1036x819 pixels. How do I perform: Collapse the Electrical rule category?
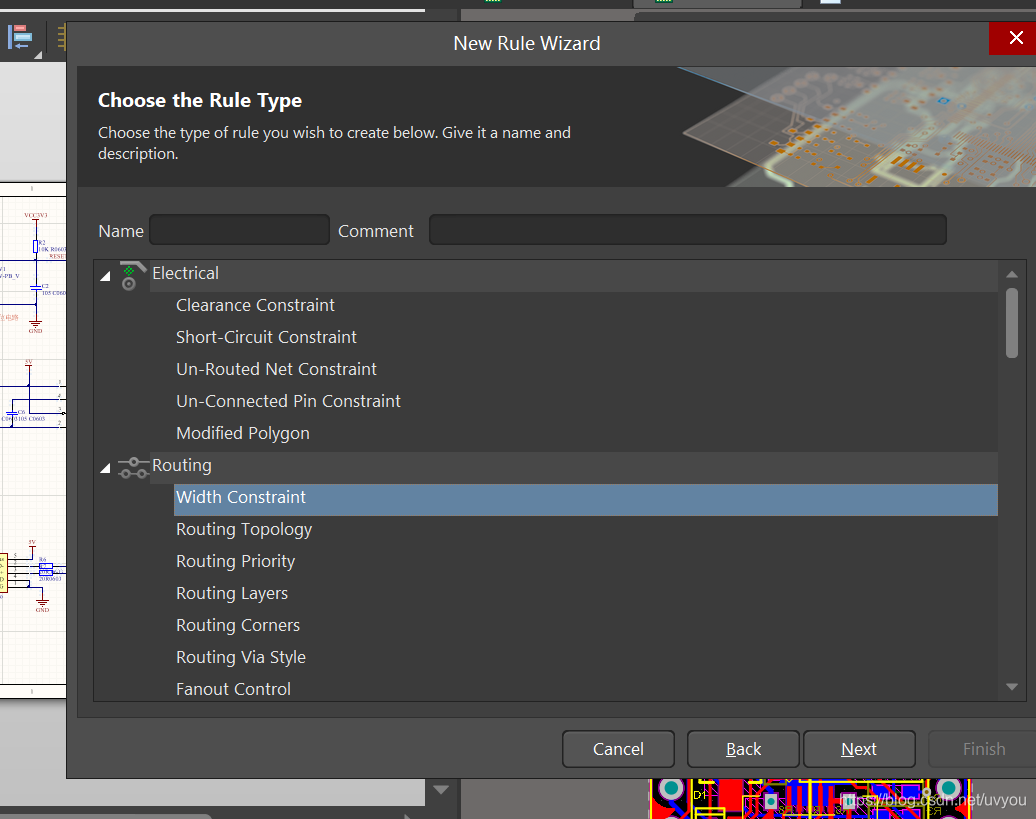point(106,276)
